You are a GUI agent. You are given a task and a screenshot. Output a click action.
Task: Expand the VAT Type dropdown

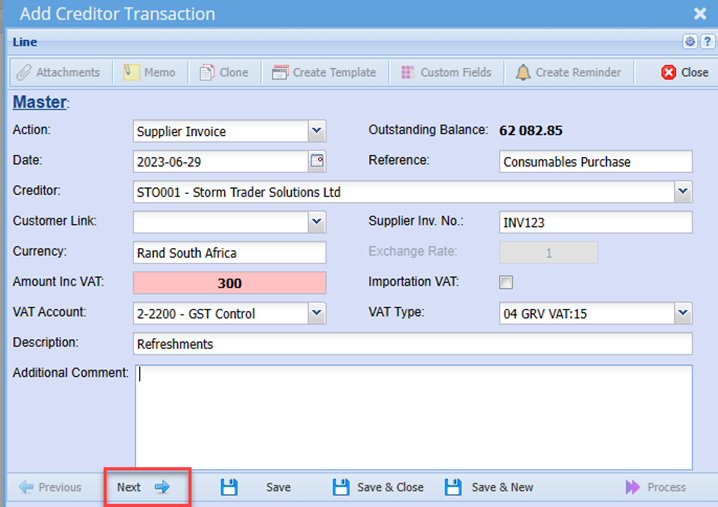point(683,313)
